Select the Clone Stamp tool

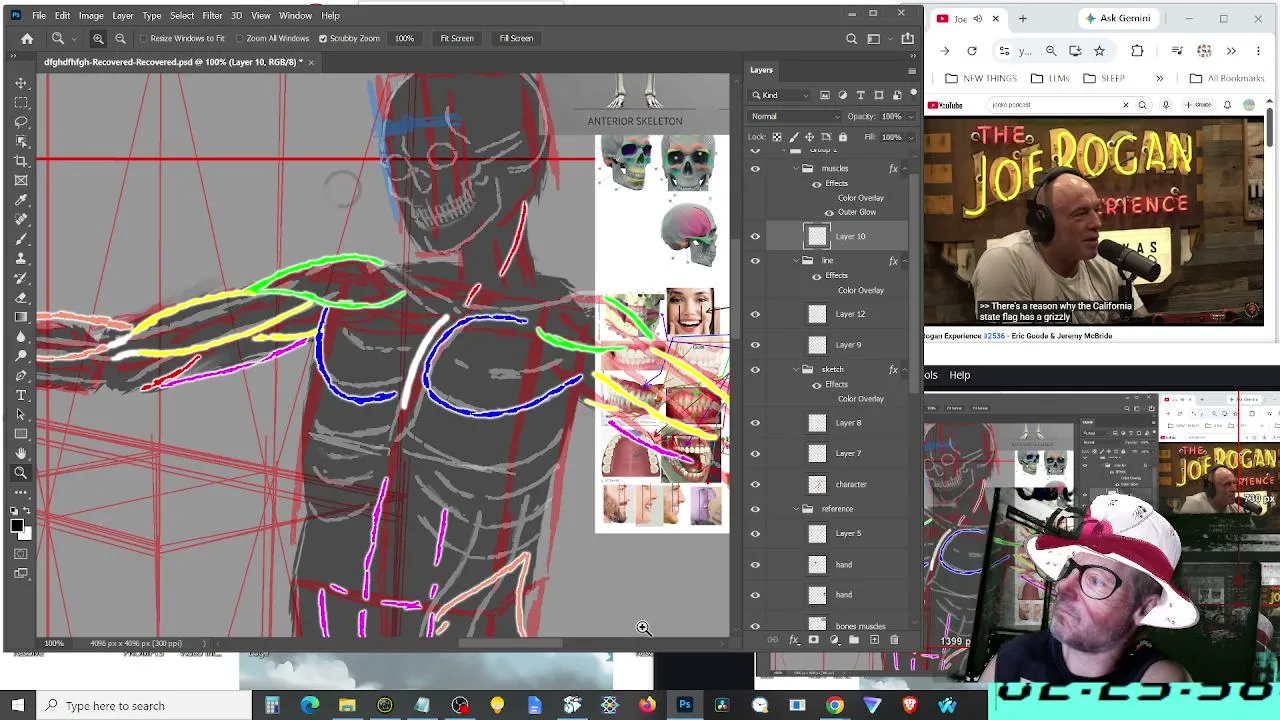pyautogui.click(x=21, y=258)
